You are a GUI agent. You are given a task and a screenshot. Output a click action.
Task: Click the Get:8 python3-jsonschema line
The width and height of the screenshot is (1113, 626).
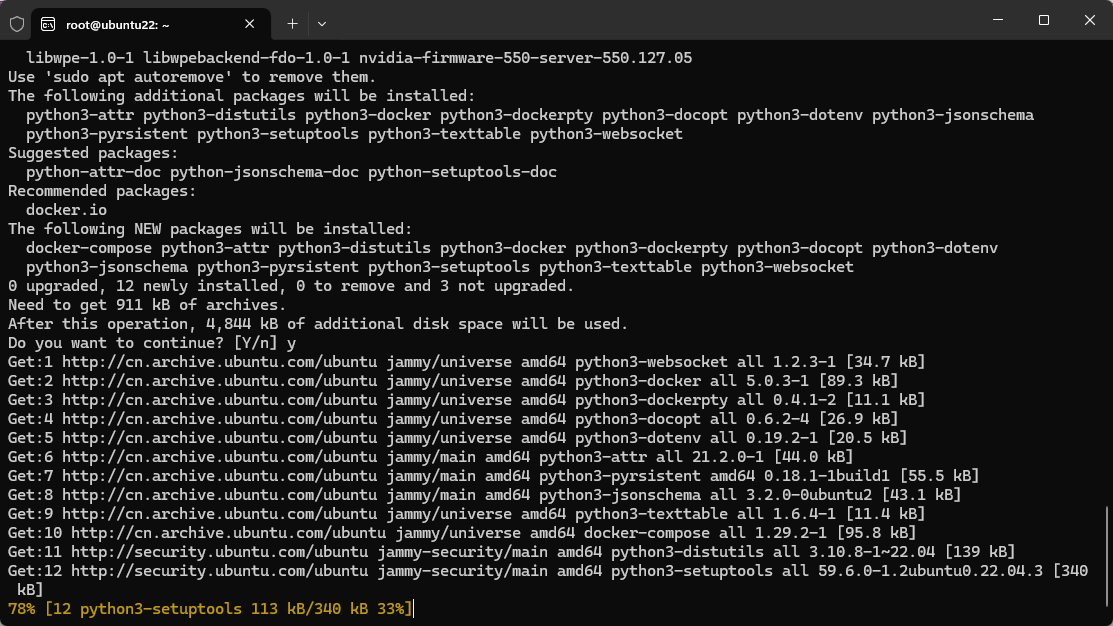(484, 495)
